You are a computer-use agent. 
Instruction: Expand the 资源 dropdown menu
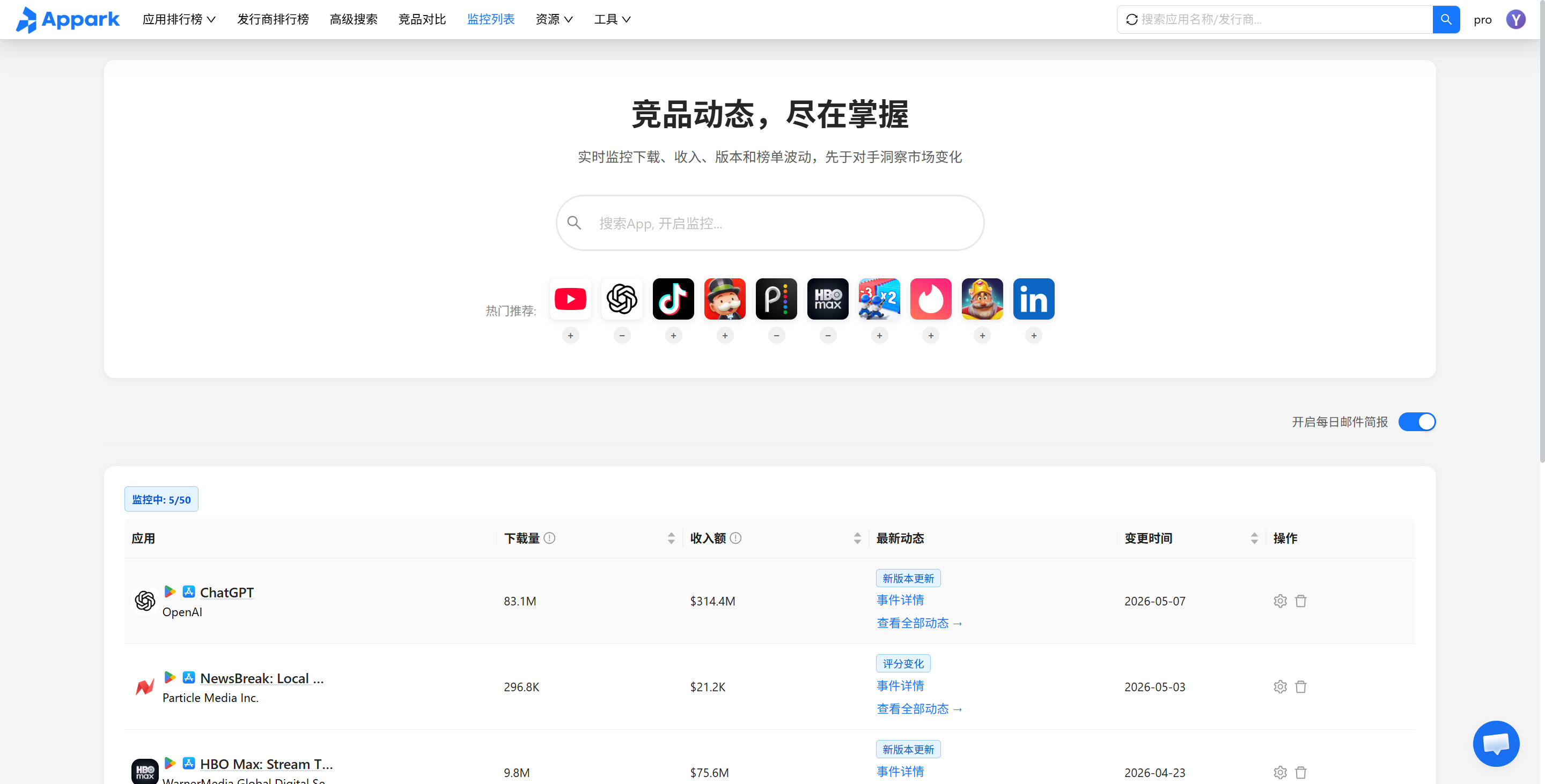(x=554, y=20)
